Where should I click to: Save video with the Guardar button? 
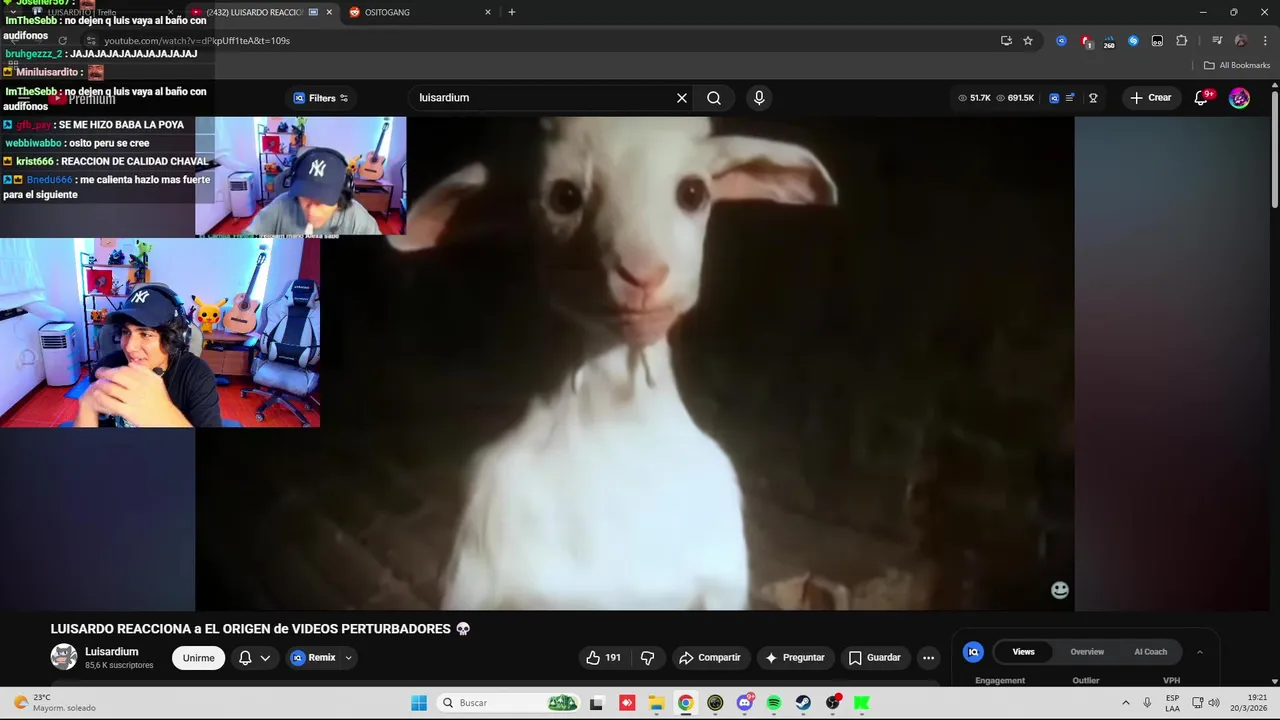[874, 658]
